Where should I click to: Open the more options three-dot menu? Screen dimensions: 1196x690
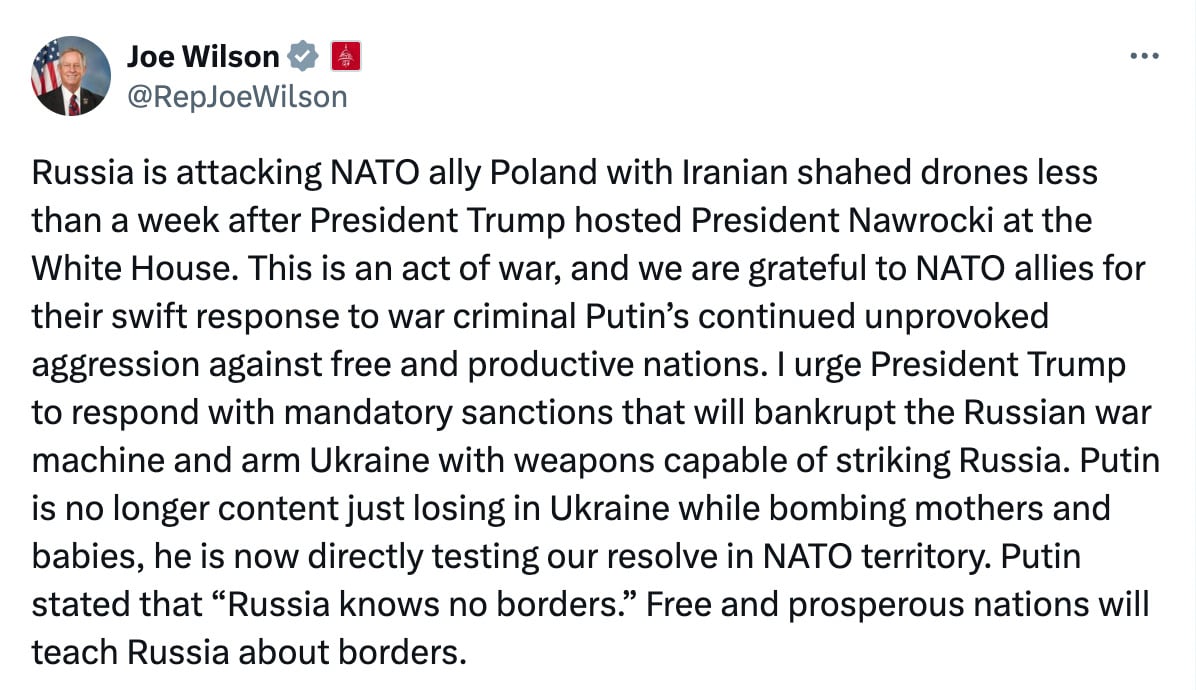(1144, 56)
